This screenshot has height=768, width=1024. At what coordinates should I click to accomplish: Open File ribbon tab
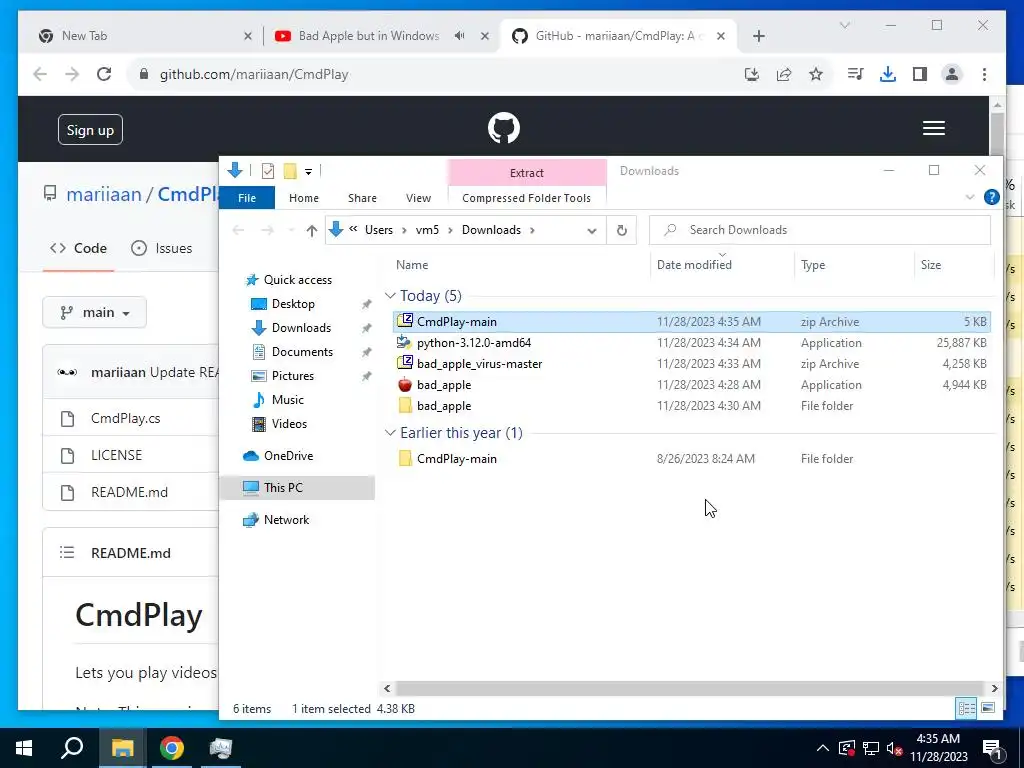247,198
